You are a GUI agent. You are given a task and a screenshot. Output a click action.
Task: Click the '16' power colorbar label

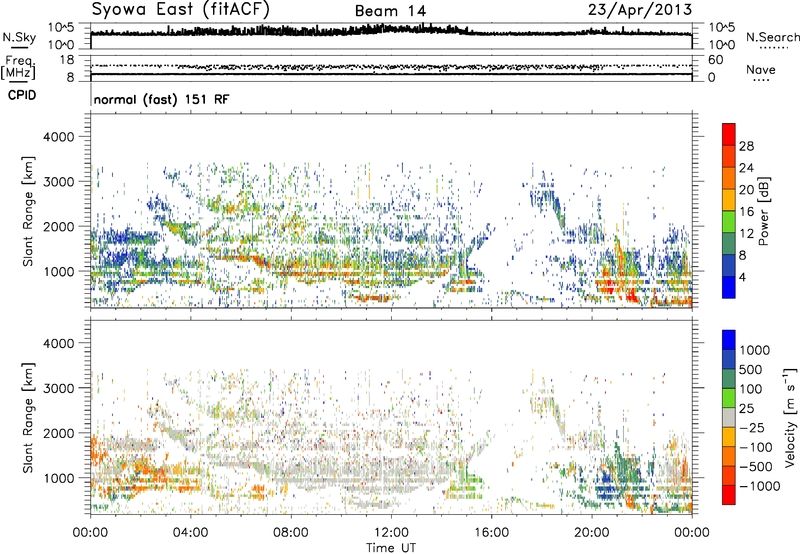746,212
